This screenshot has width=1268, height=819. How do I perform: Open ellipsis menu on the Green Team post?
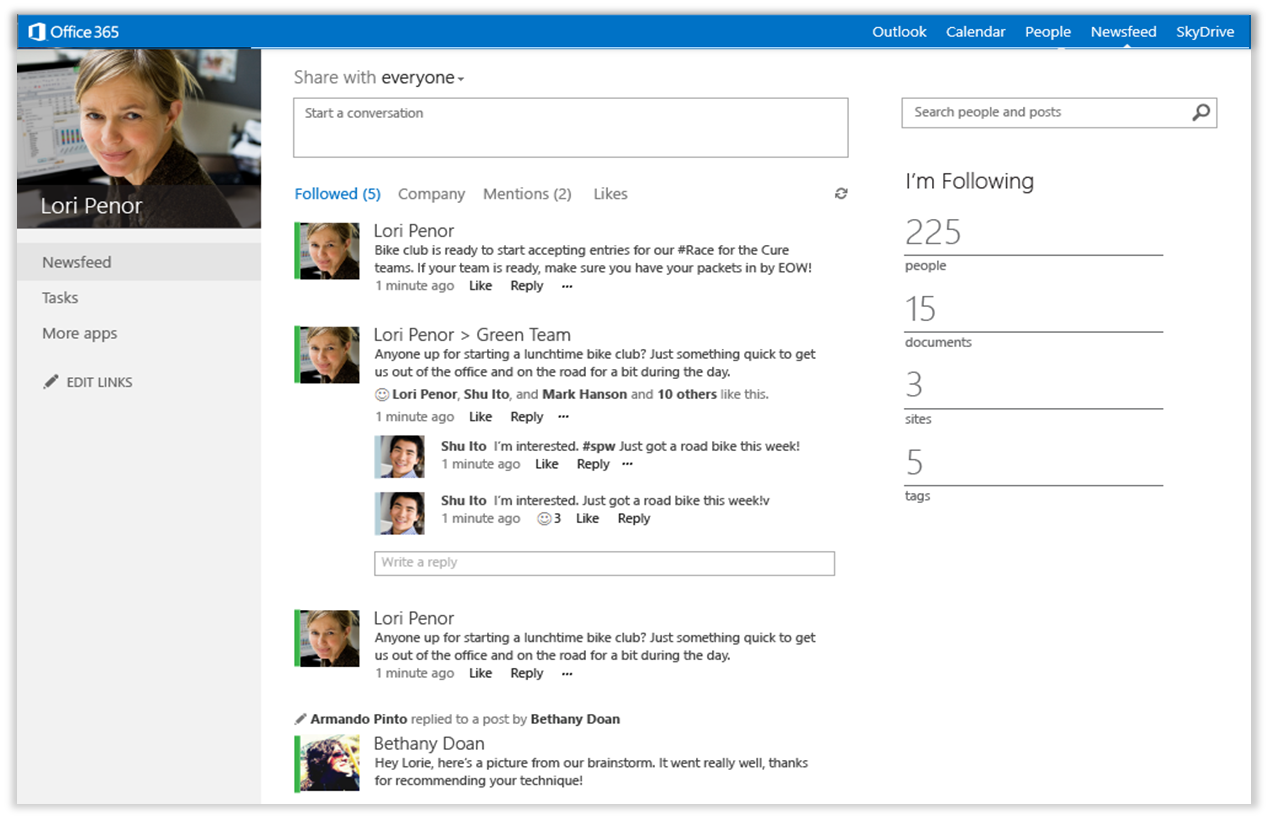563,417
